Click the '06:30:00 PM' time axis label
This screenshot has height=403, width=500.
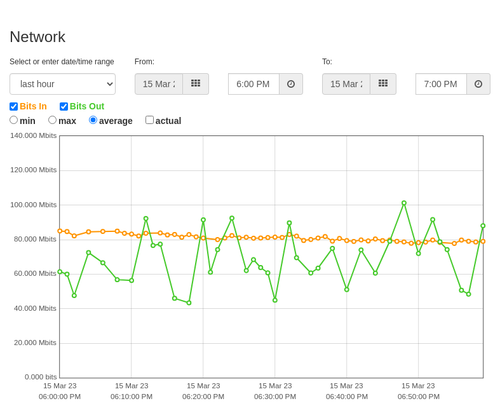click(x=275, y=397)
